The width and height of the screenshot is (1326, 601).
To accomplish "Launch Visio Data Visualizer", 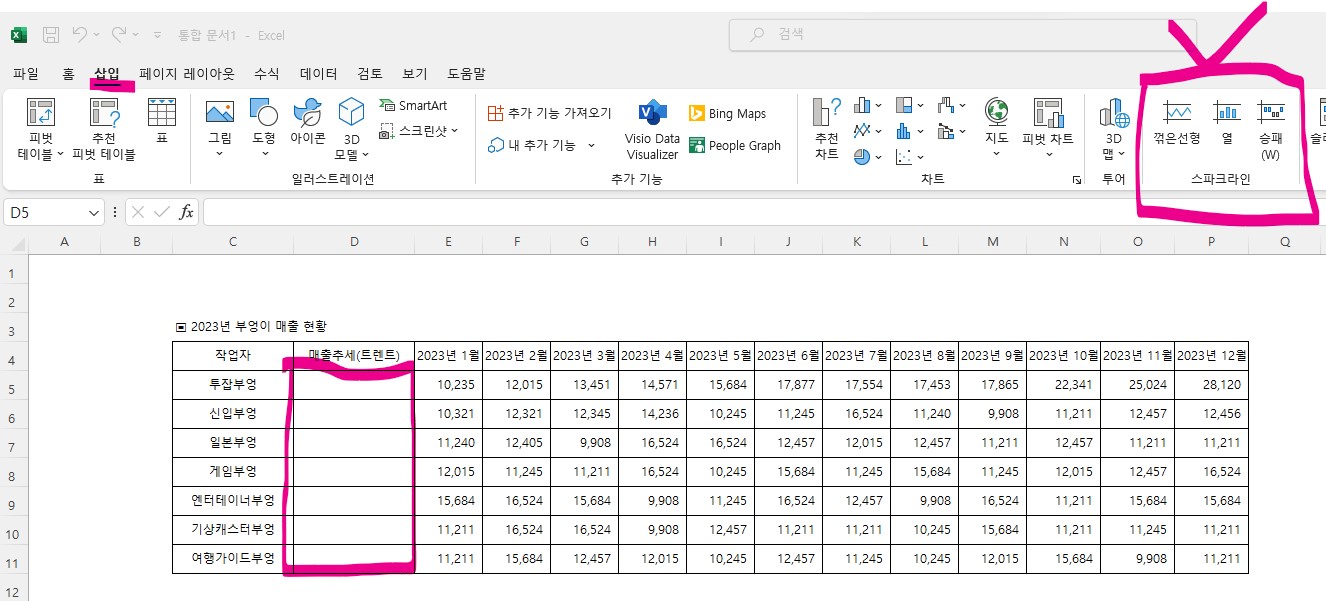I will tap(652, 125).
